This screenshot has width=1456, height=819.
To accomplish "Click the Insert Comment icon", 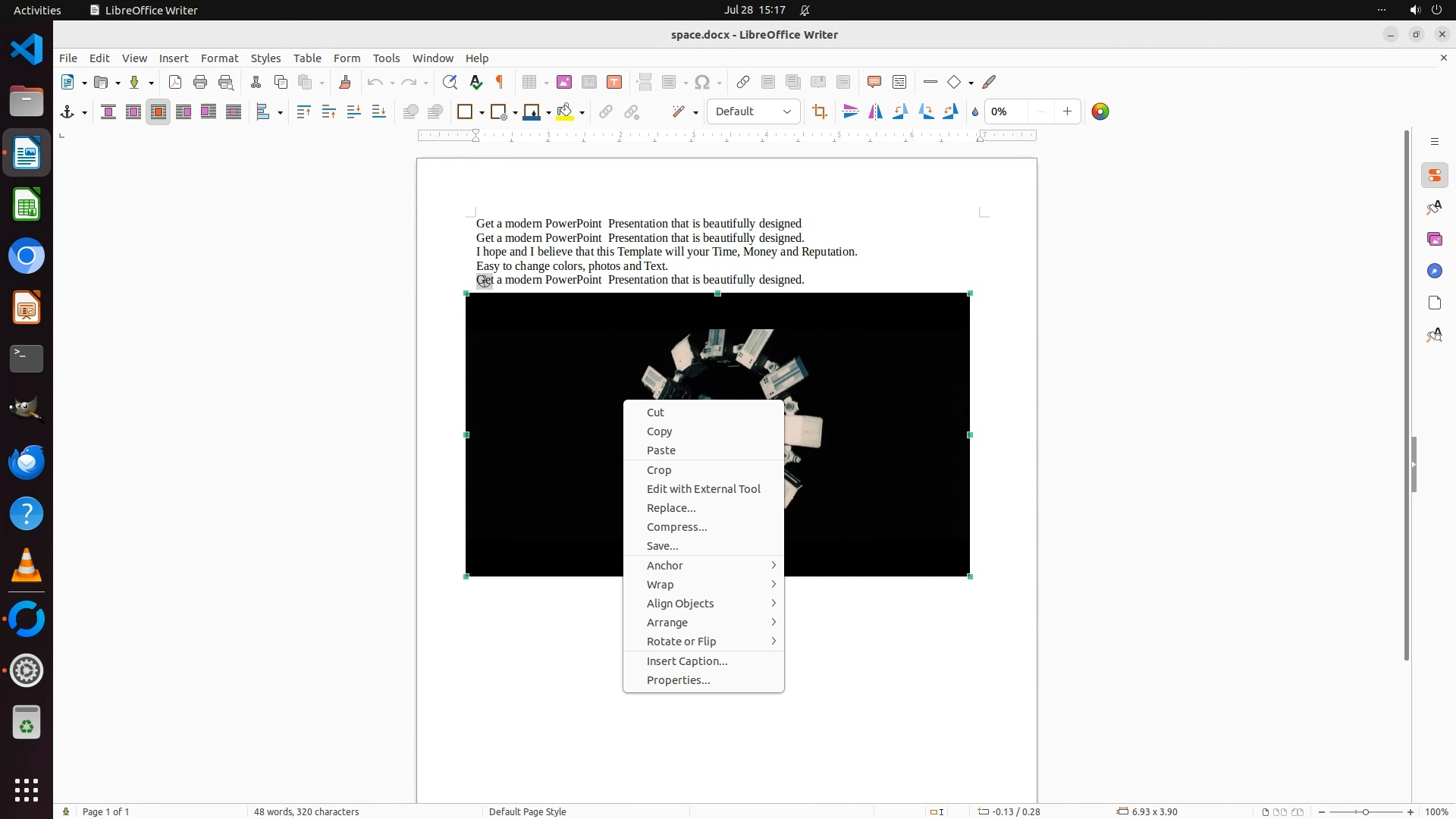I will click(874, 83).
